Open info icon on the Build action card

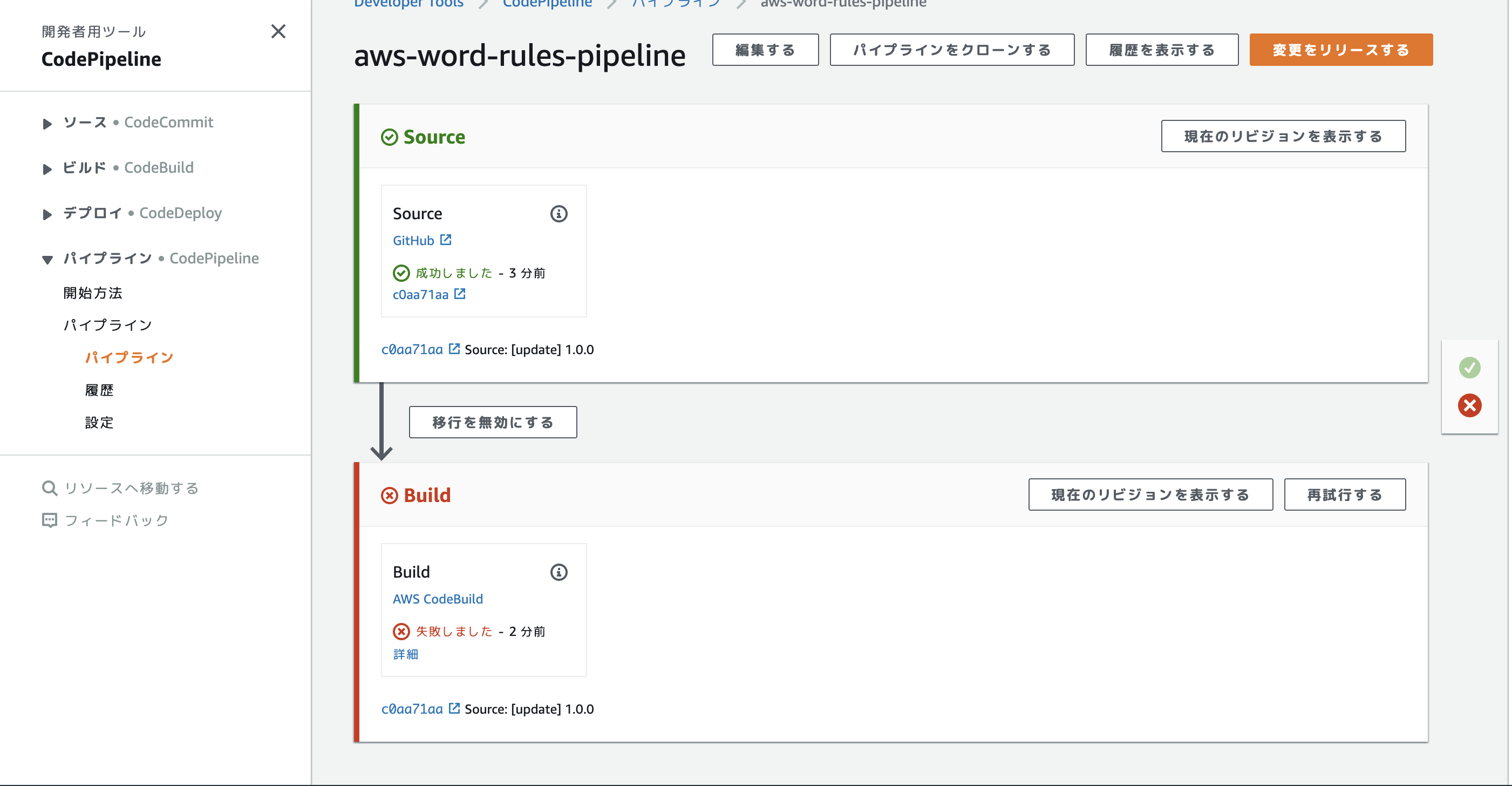tap(559, 572)
